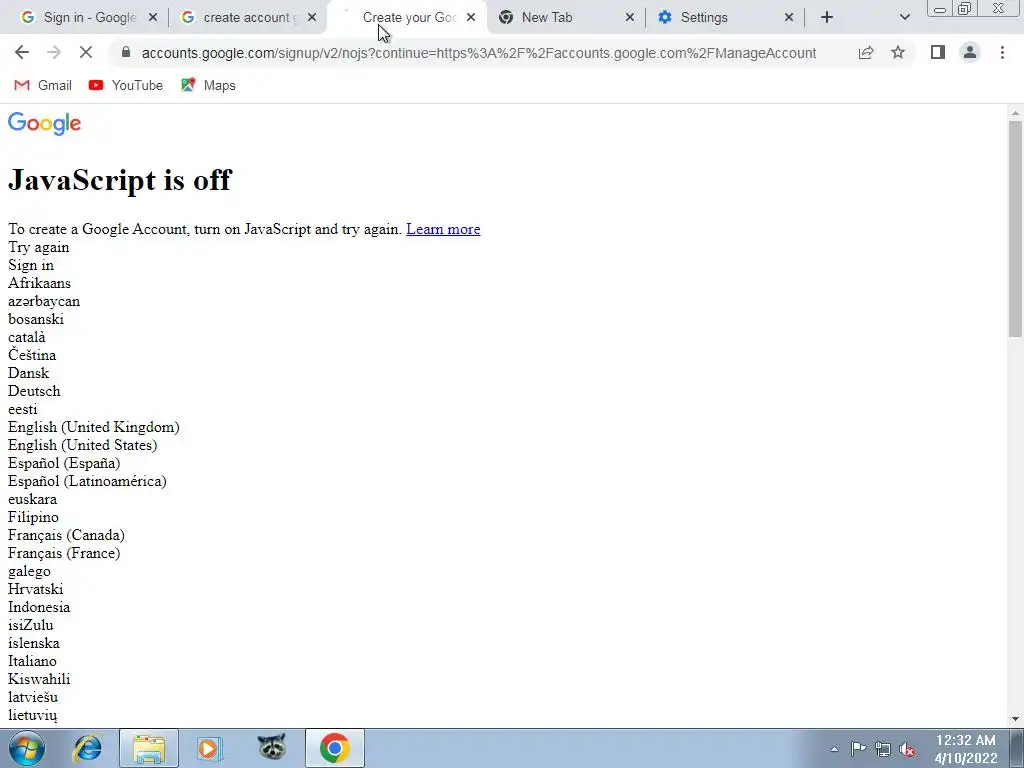The image size is (1024, 768).
Task: Open Windows Explorer folder in taskbar
Action: (x=149, y=748)
